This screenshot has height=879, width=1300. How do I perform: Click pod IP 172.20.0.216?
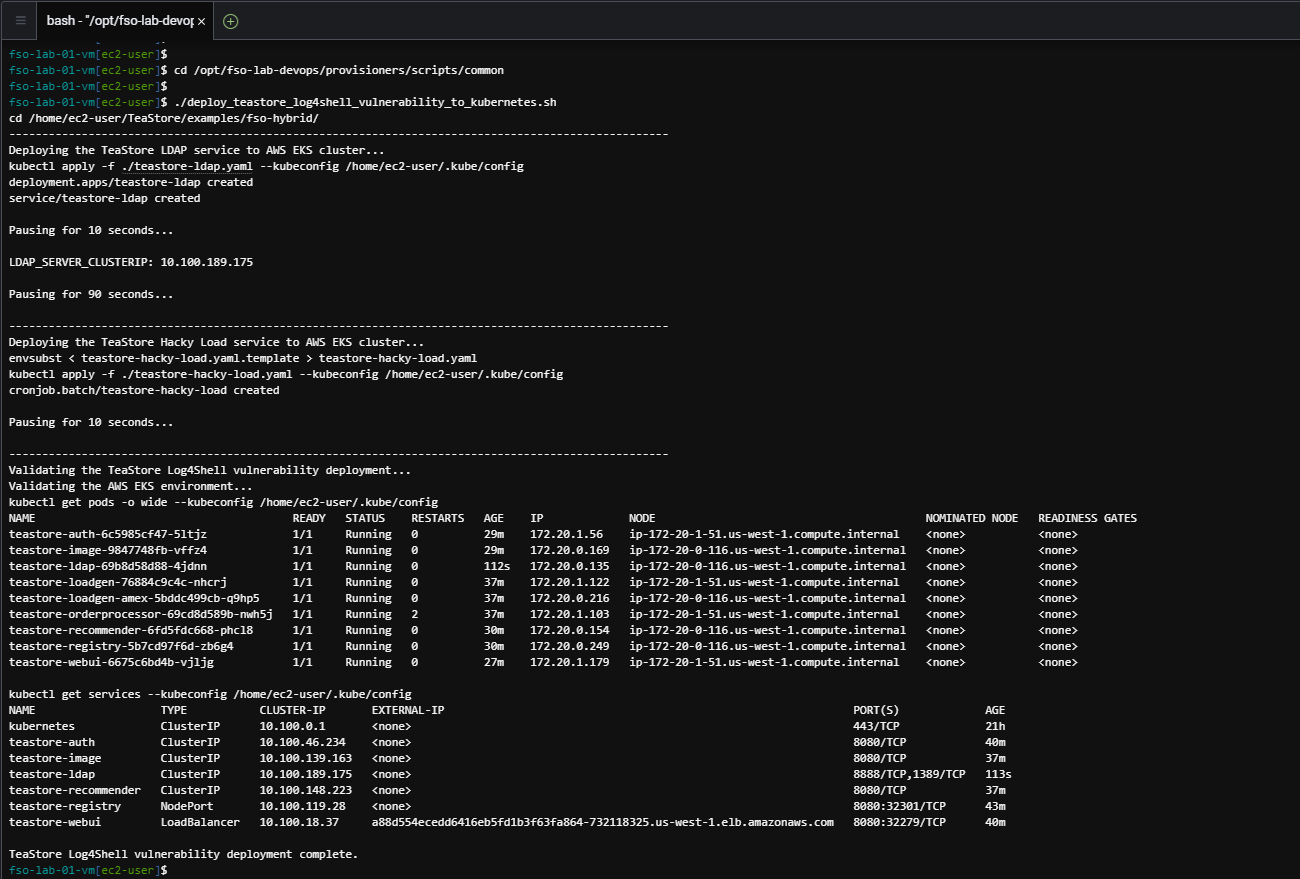[570, 598]
